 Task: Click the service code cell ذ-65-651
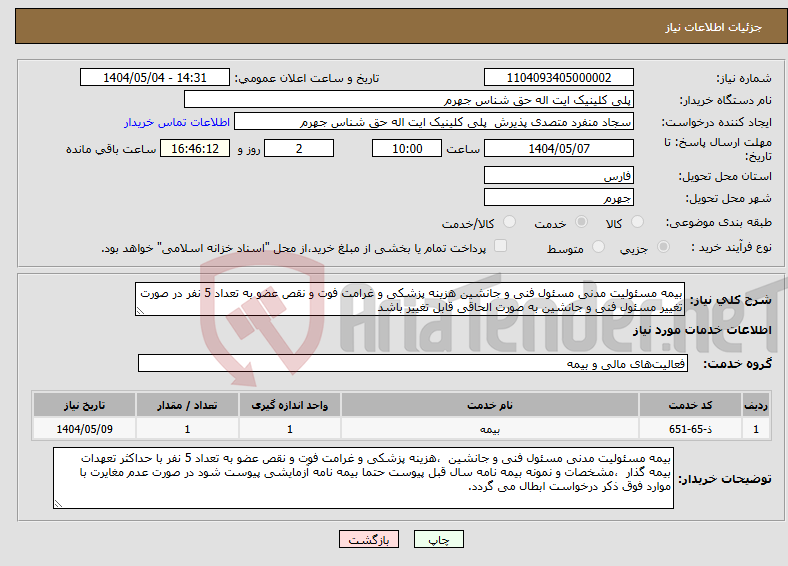(691, 429)
